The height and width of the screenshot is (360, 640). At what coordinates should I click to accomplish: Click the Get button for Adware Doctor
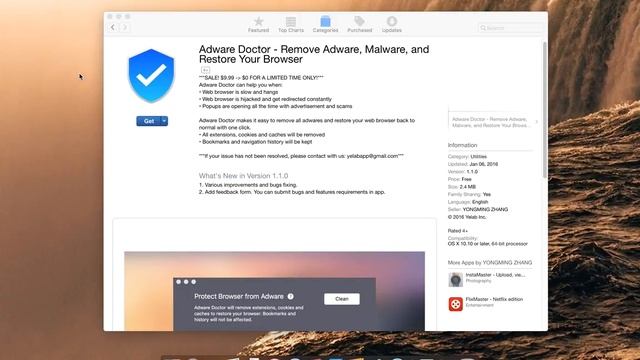pos(149,121)
